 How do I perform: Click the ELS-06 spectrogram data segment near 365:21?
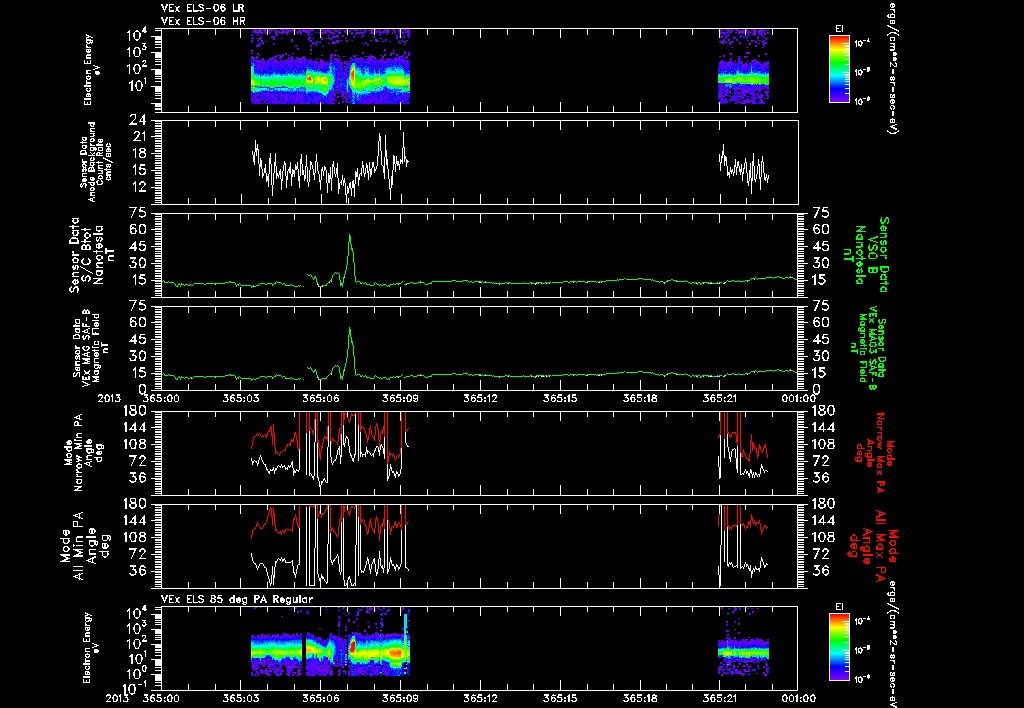click(x=744, y=66)
